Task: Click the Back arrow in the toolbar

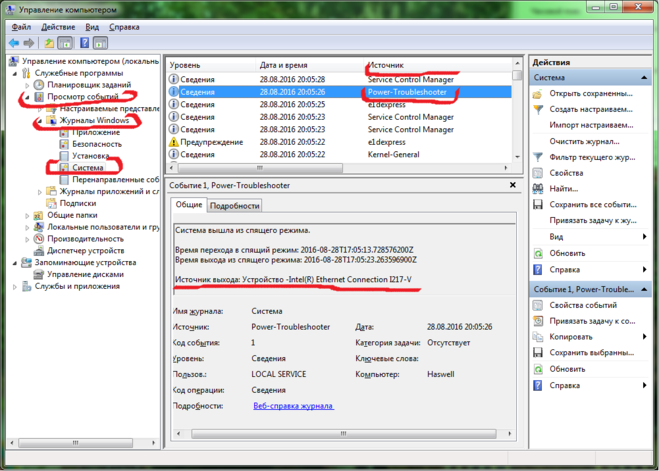Action: tap(13, 44)
